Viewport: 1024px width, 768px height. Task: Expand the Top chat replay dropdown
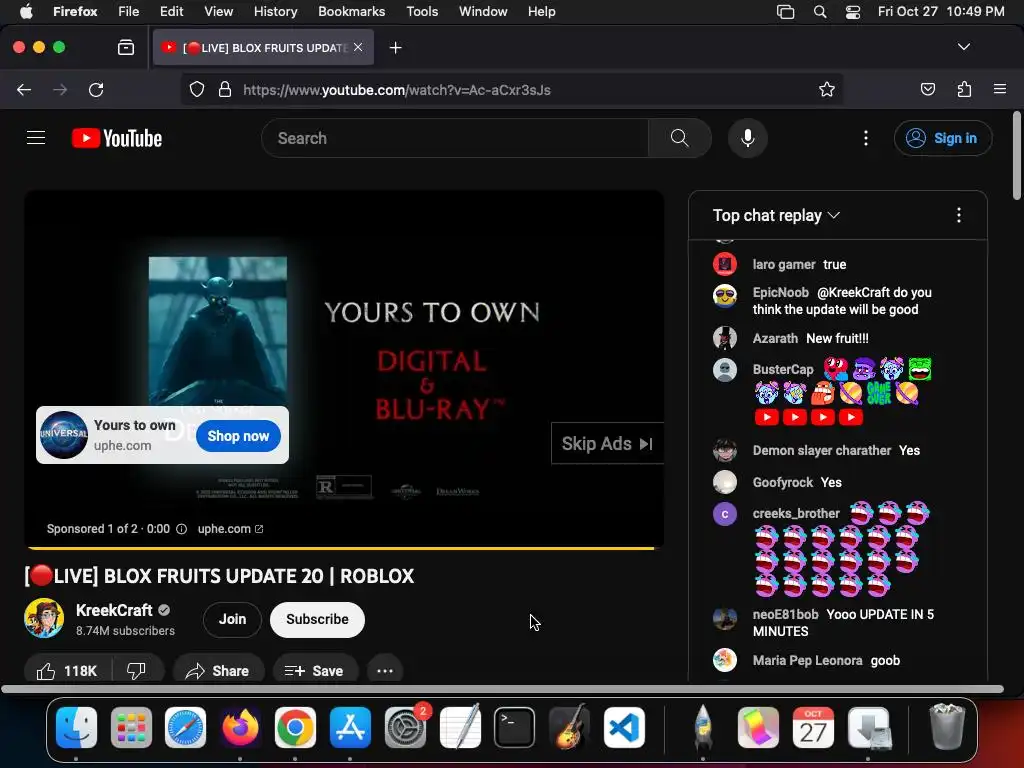(776, 216)
